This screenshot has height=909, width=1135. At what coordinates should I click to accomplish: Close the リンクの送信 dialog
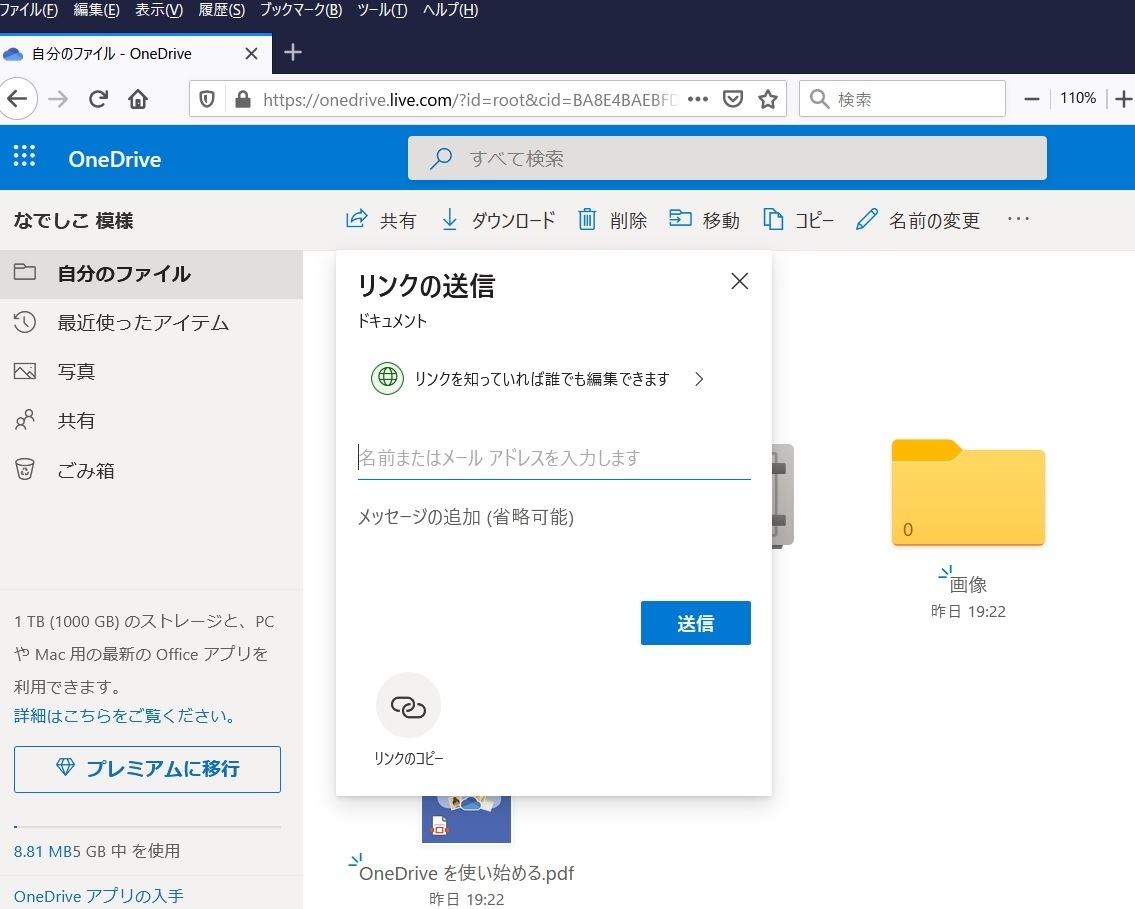tap(740, 281)
